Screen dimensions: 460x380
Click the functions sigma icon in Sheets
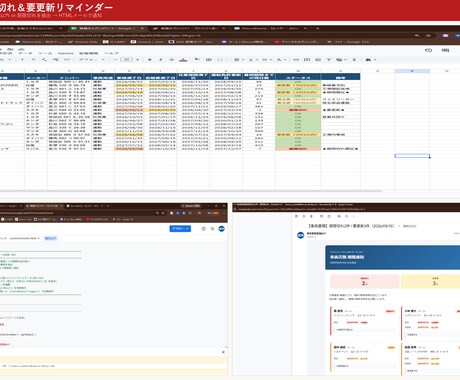pos(354,60)
